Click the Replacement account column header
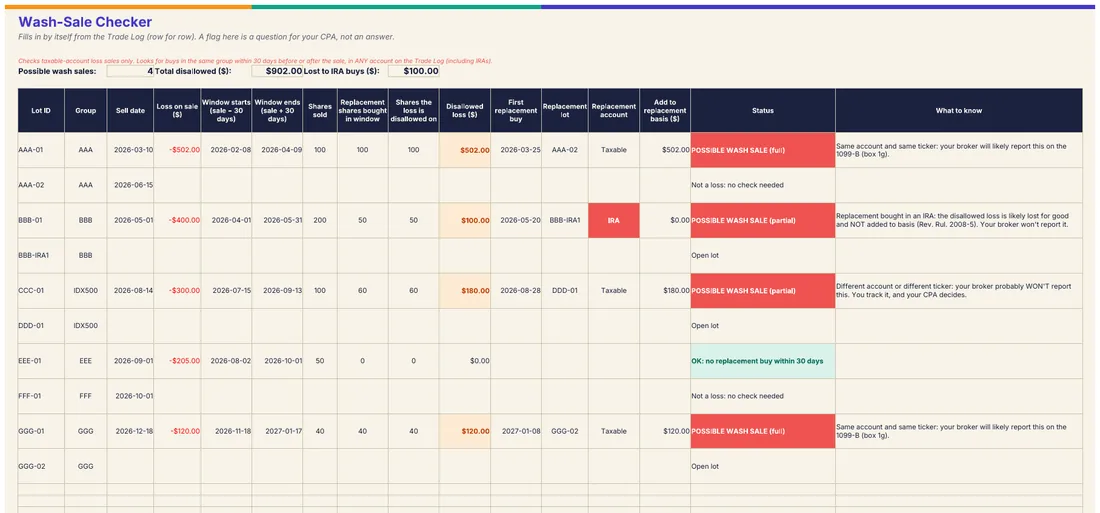Screen dimensions: 1100x513 (x=614, y=110)
